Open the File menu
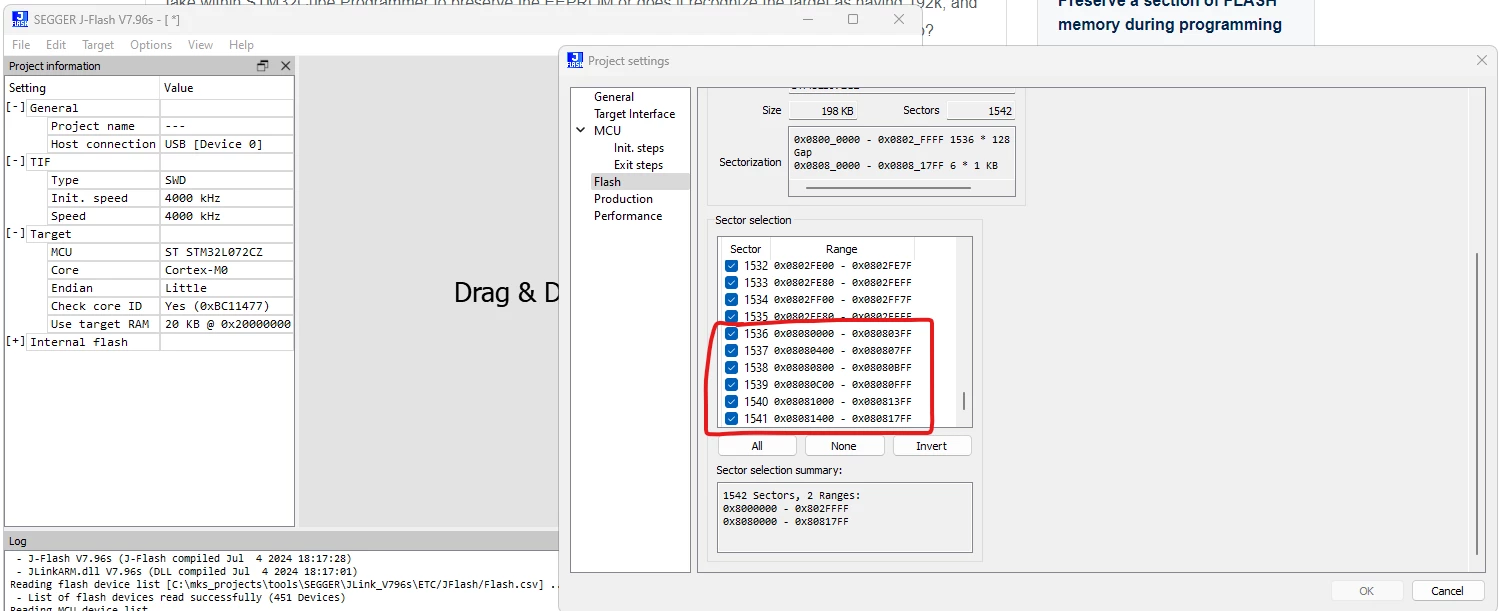Image resolution: width=1499 pixels, height=611 pixels. click(21, 45)
